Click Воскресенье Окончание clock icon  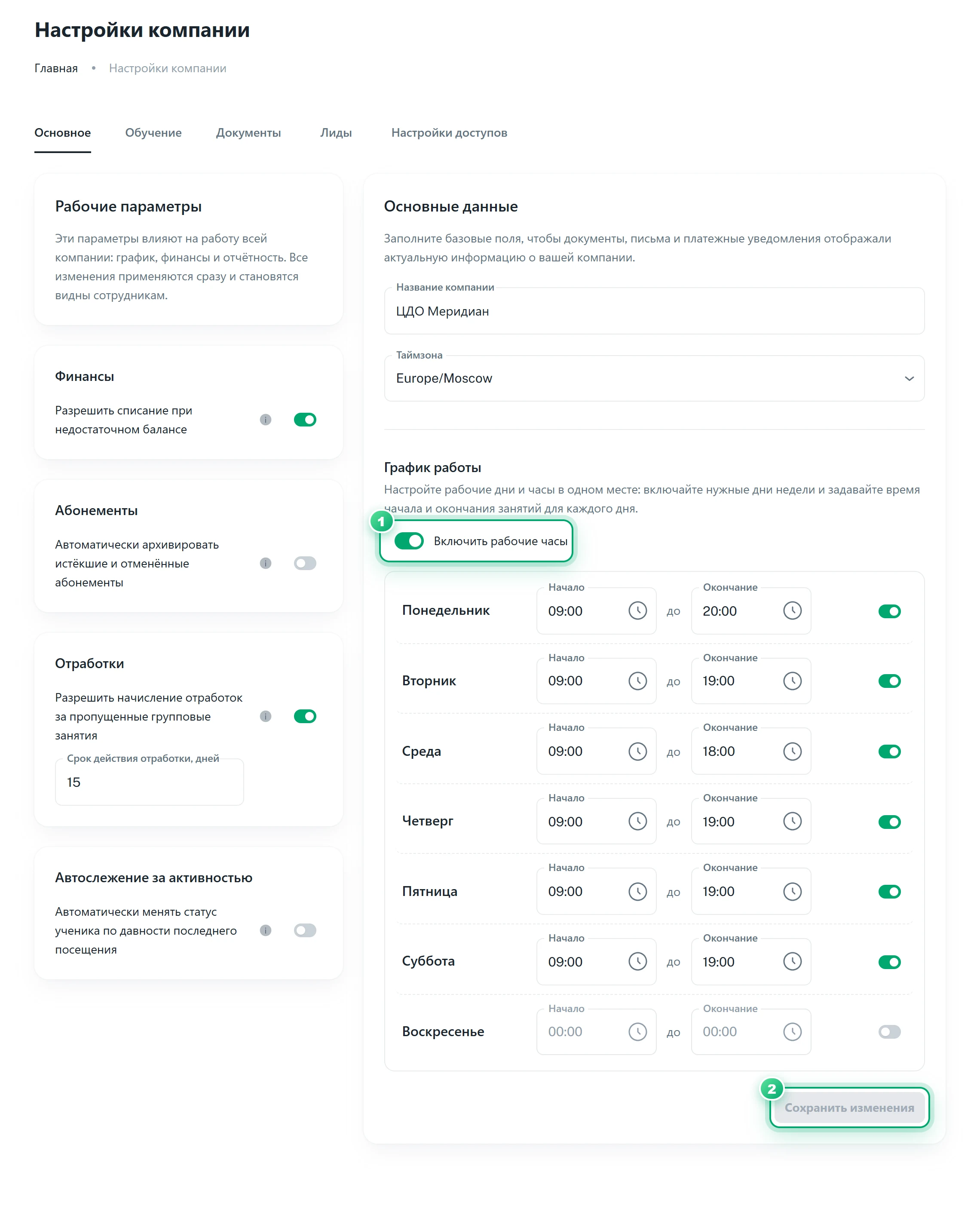coord(792,1031)
